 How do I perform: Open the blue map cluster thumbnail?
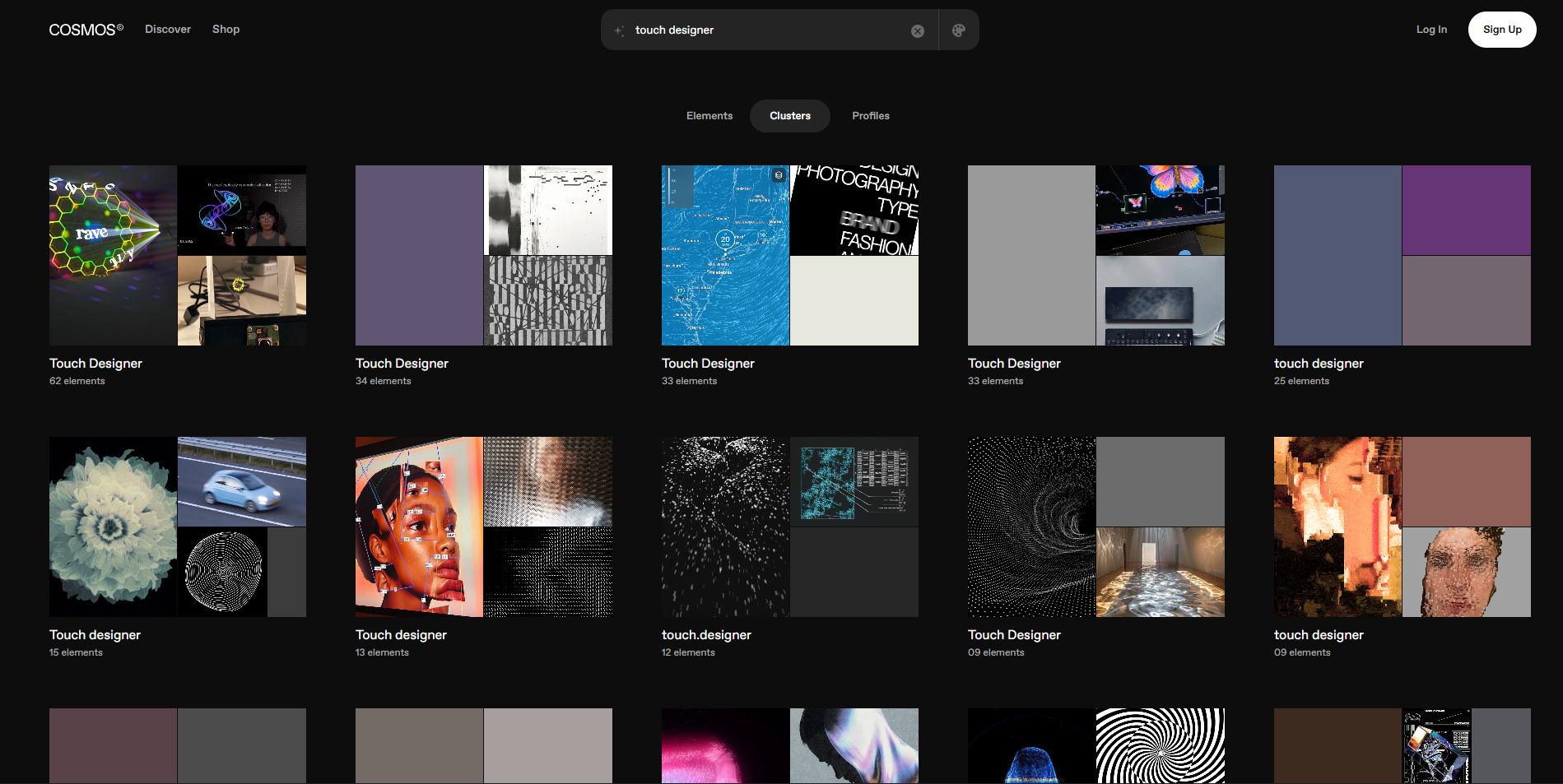725,255
